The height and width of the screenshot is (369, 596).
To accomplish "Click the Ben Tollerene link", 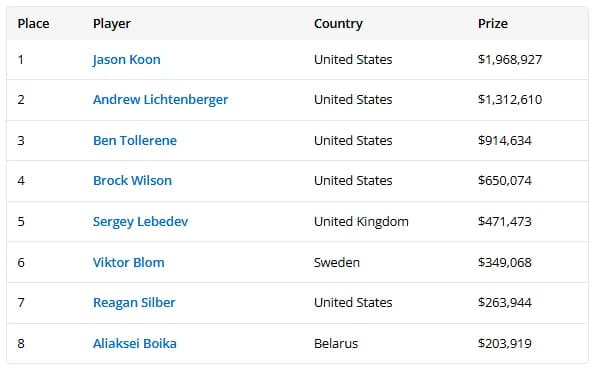I will pyautogui.click(x=135, y=141).
